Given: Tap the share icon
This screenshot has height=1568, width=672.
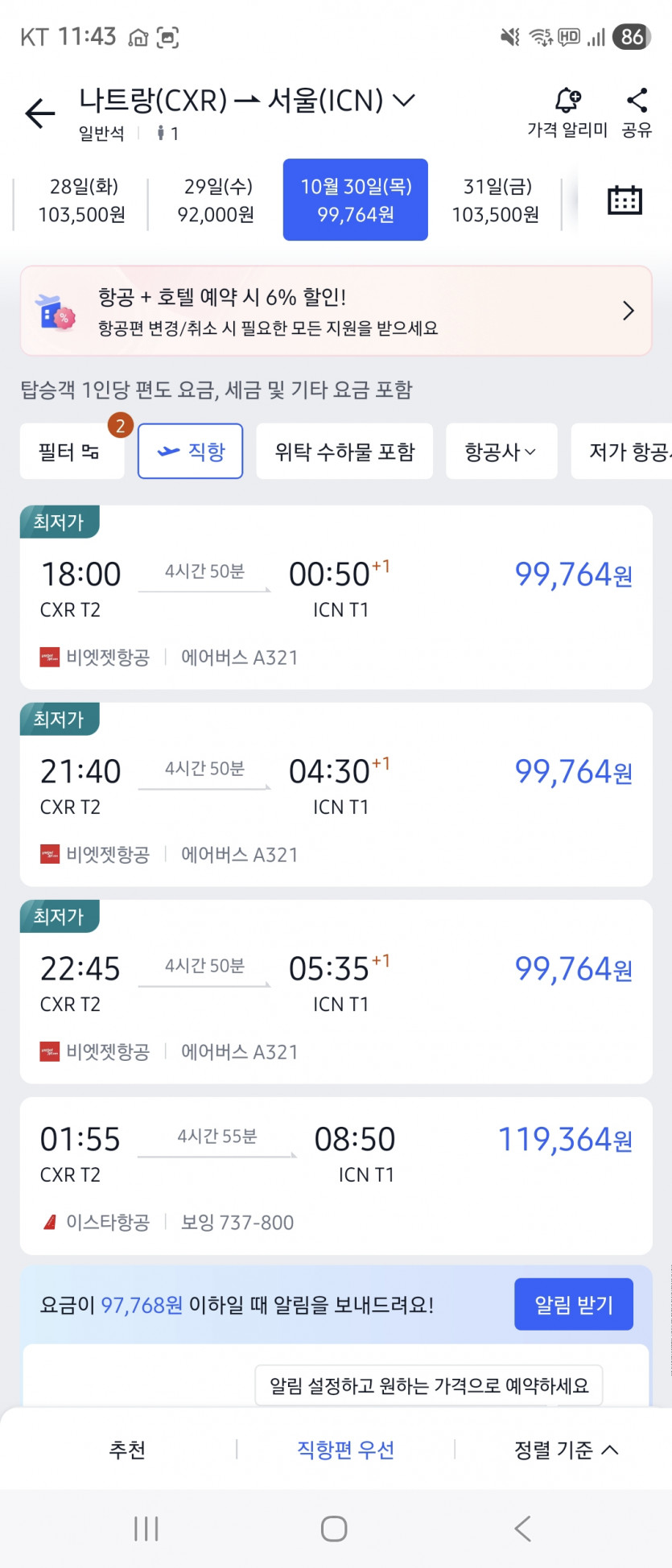Looking at the screenshot, I should tap(637, 101).
